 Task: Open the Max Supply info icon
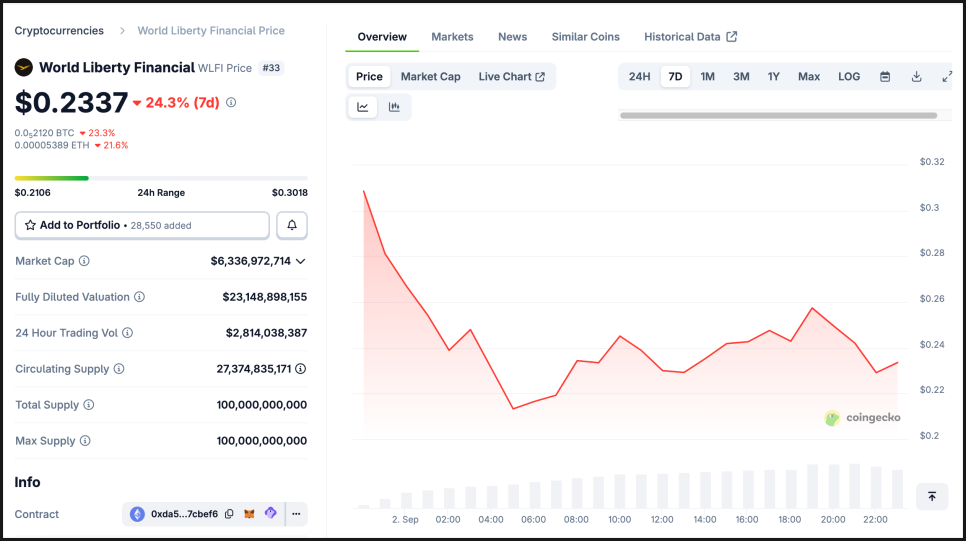tap(85, 441)
